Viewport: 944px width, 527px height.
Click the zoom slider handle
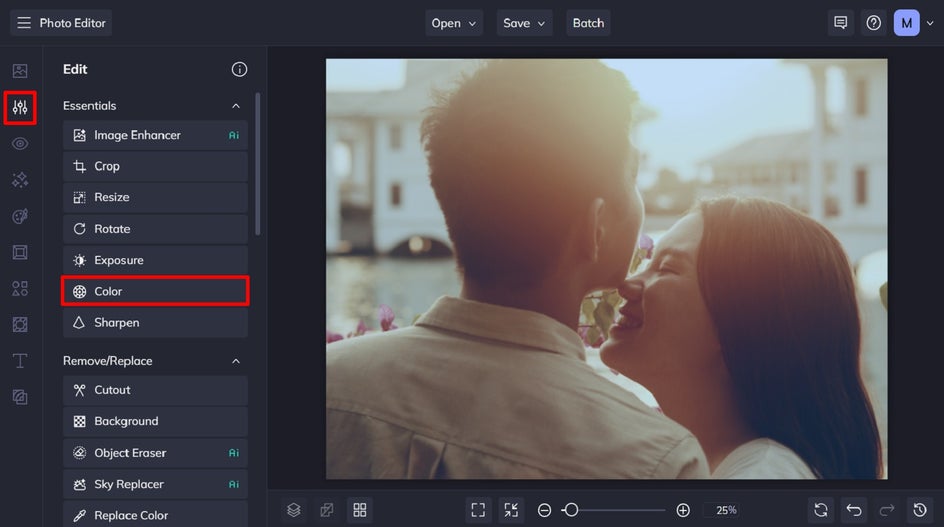(x=571, y=510)
